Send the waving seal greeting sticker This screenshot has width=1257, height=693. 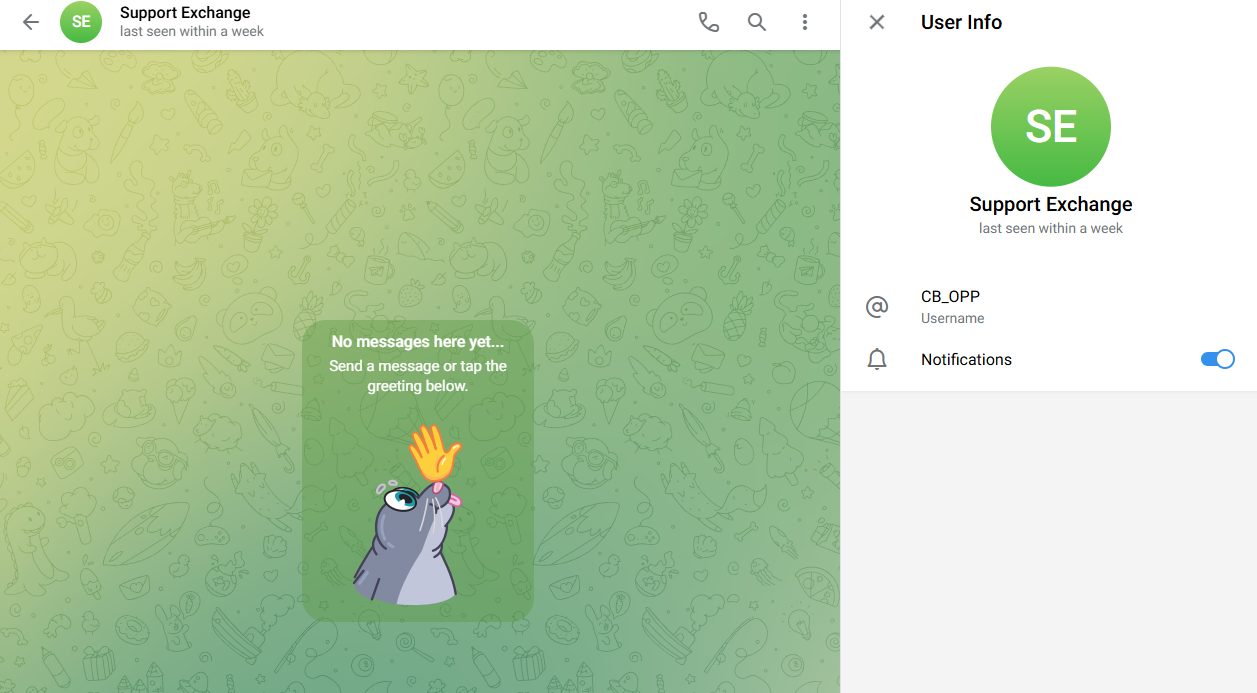pyautogui.click(x=405, y=540)
